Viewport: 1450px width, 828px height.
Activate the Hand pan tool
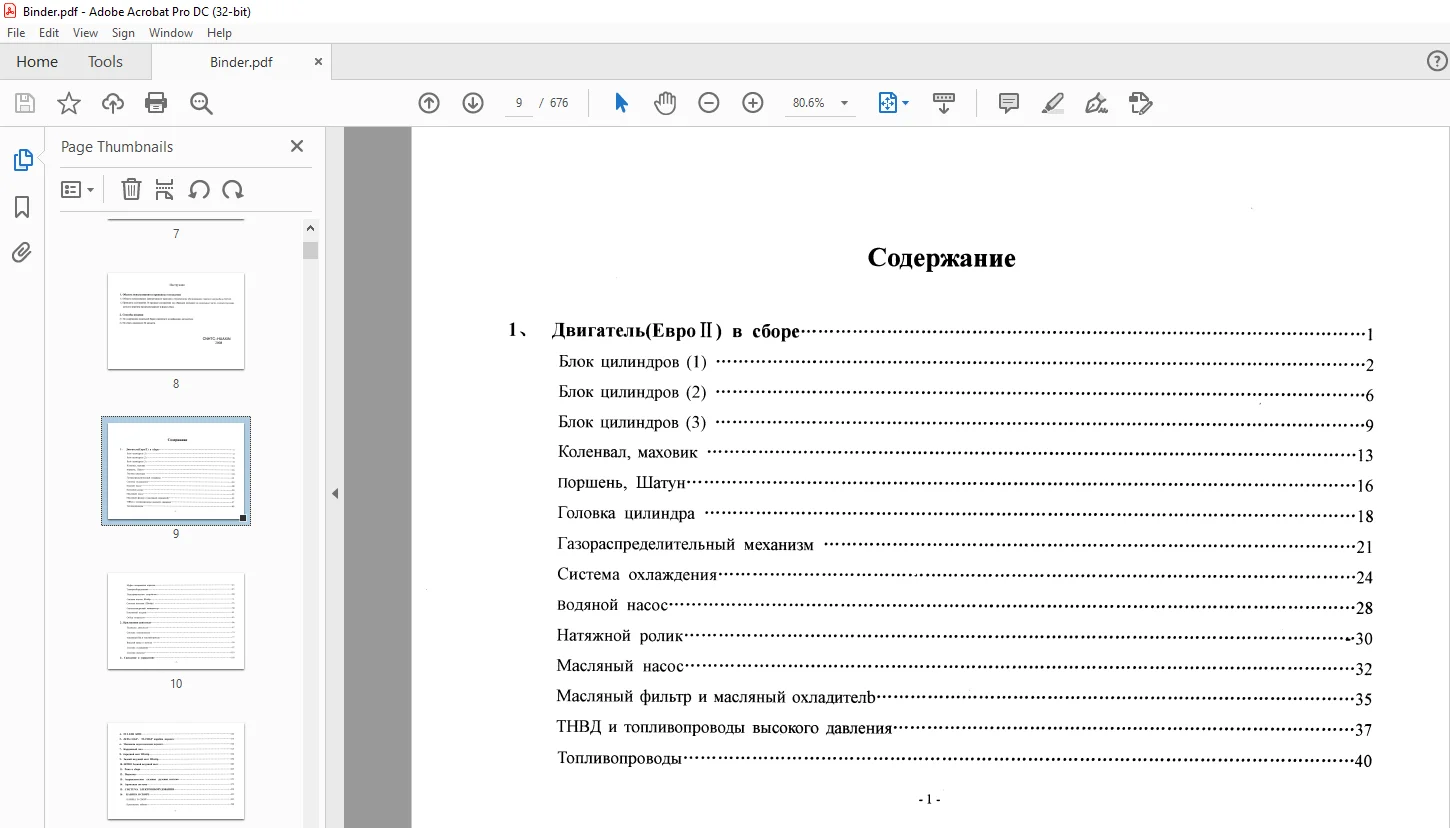[665, 103]
